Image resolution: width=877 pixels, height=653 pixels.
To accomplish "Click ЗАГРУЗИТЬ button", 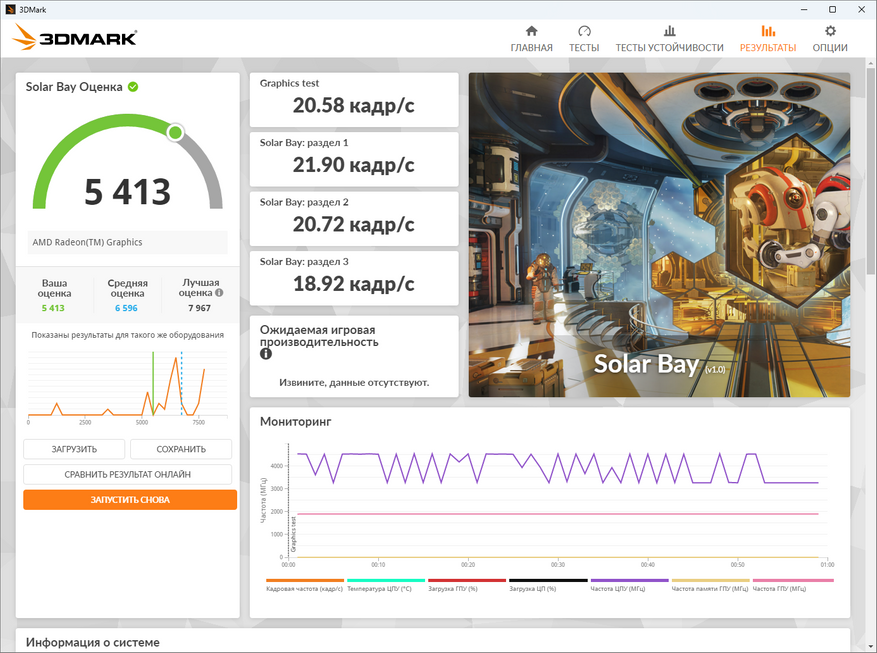I will pos(74,449).
